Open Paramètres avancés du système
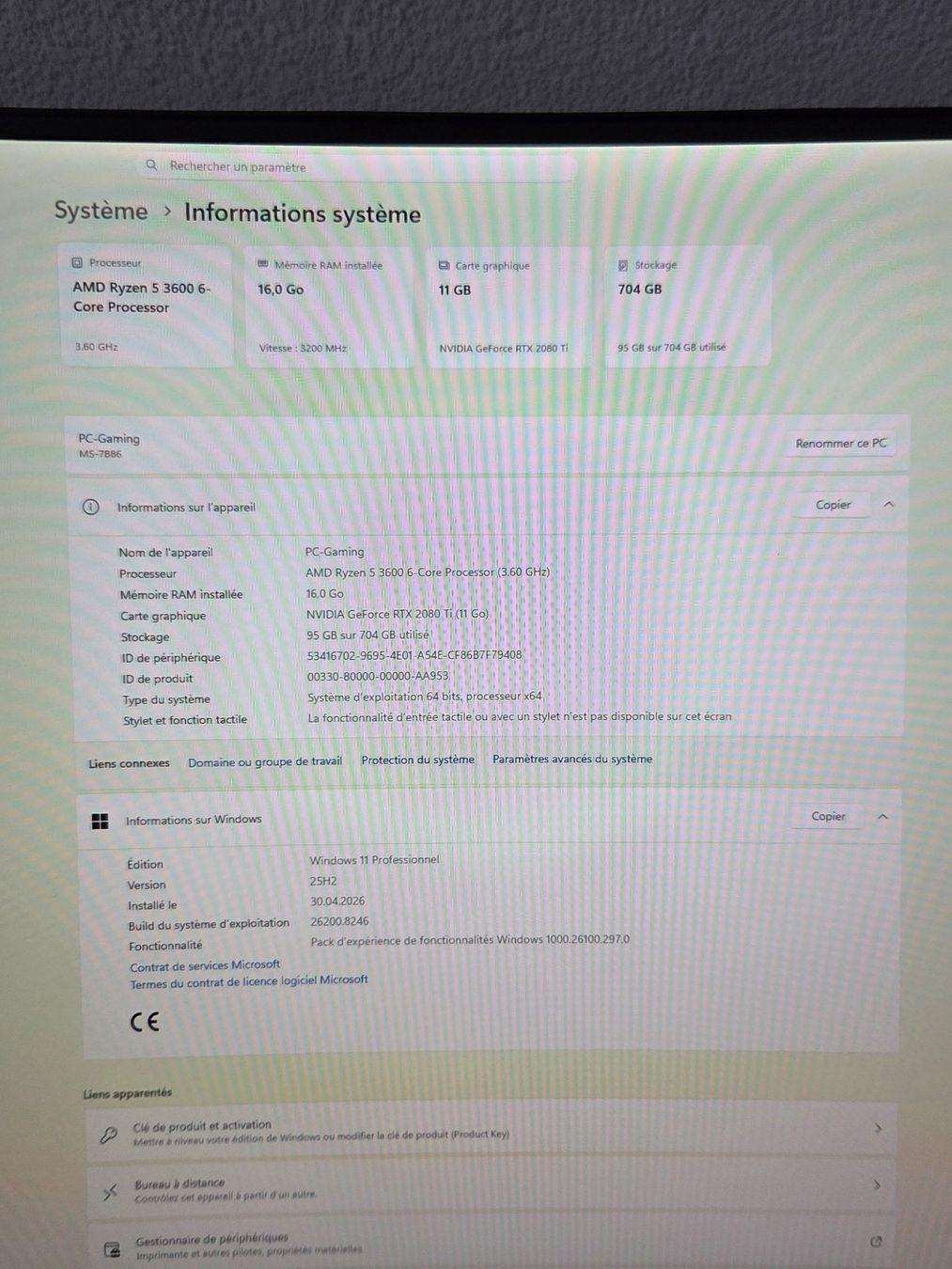 [572, 759]
